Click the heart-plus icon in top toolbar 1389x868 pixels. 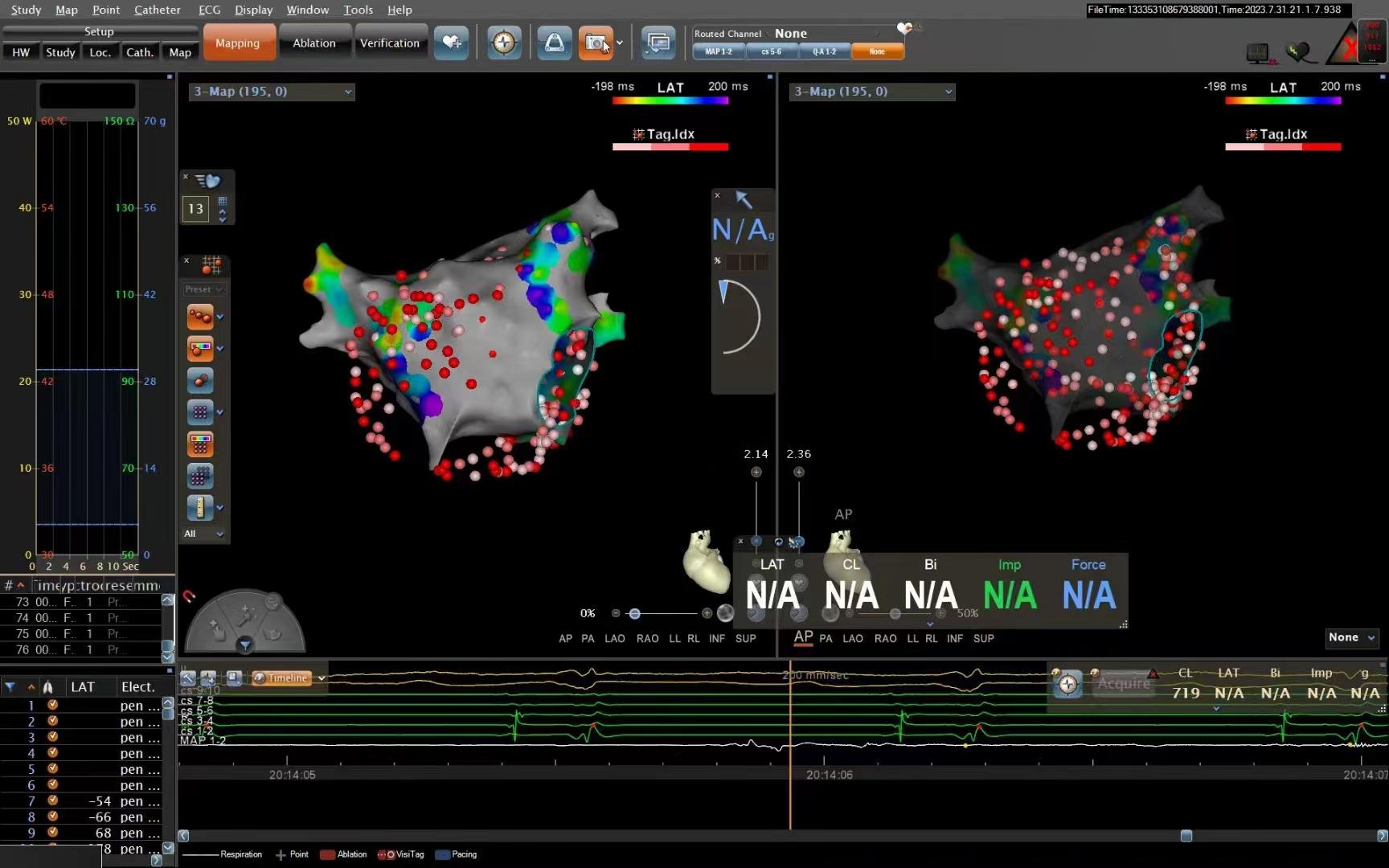point(451,43)
